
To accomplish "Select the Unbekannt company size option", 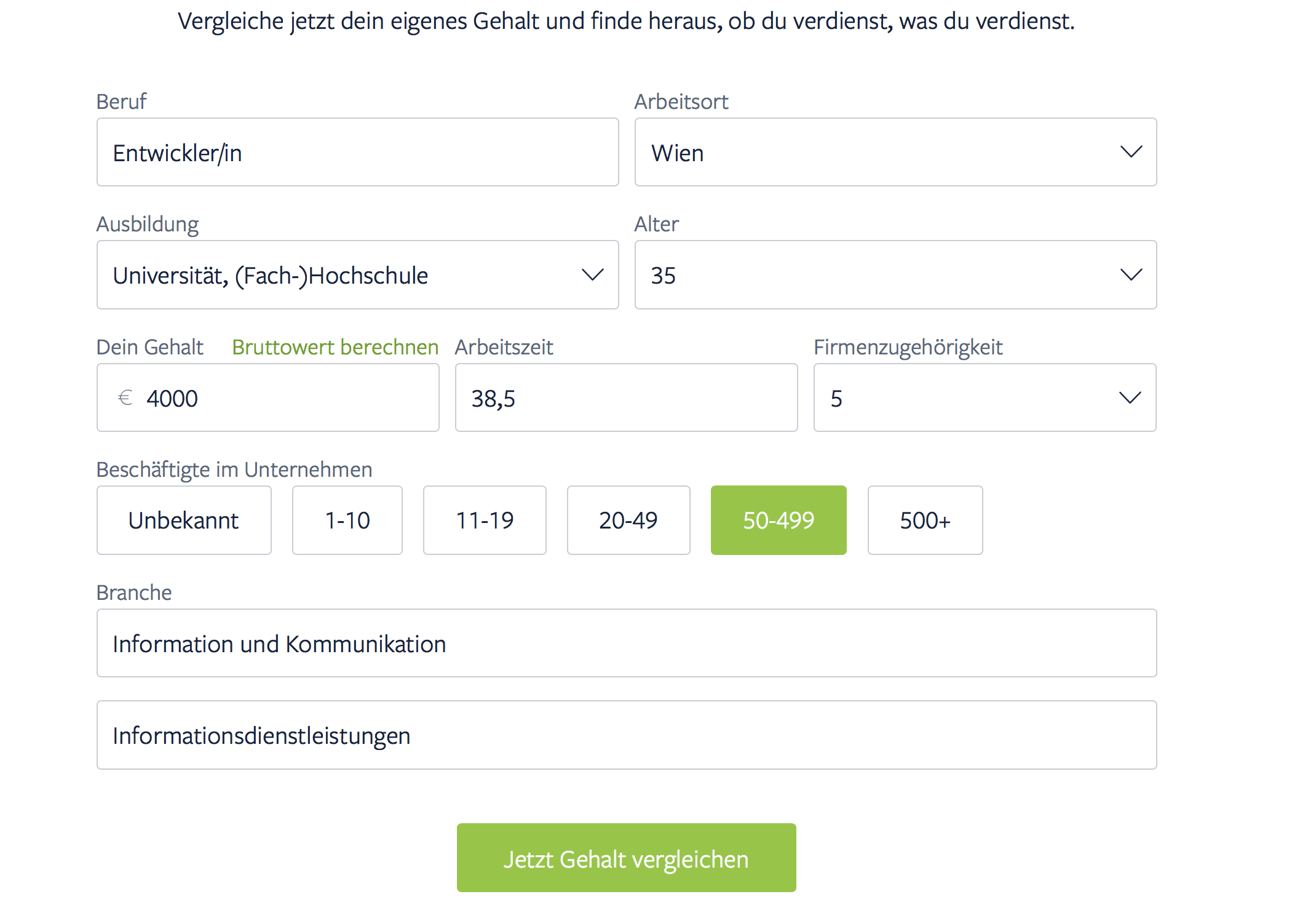I will (x=184, y=521).
